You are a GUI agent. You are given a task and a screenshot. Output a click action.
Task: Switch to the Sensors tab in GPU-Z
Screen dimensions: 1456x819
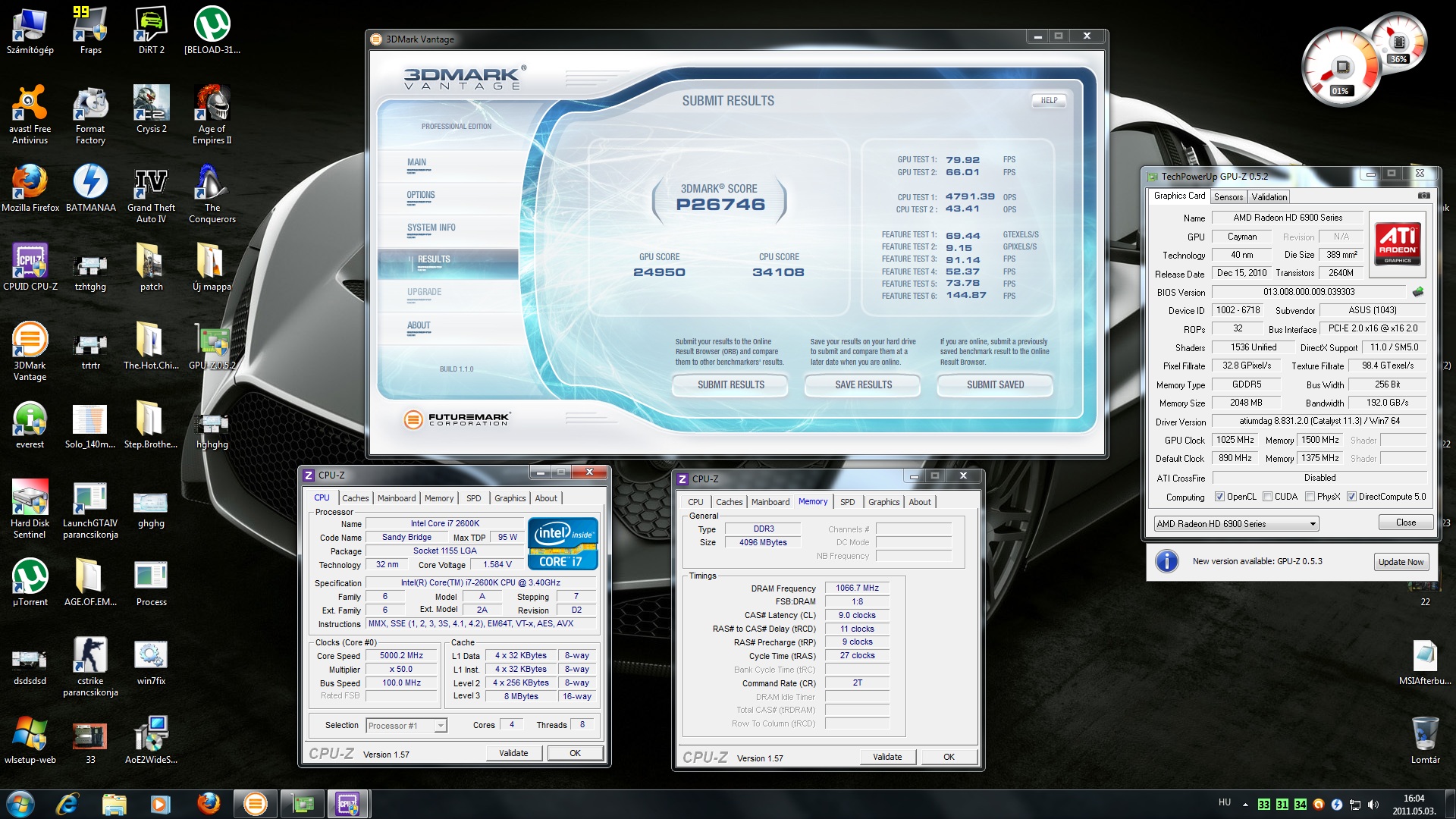click(1228, 197)
